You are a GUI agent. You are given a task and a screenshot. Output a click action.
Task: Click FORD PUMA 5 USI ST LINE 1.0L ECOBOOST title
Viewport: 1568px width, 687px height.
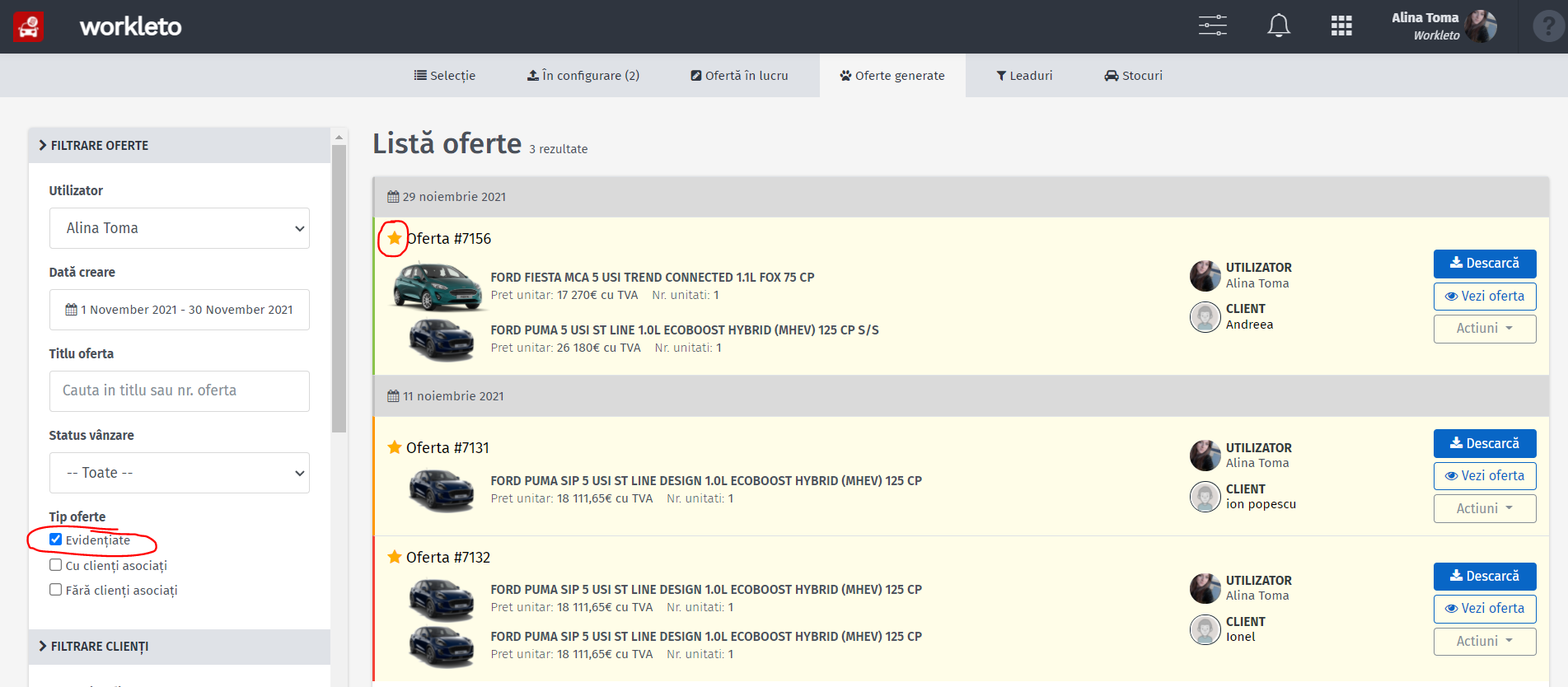[685, 330]
